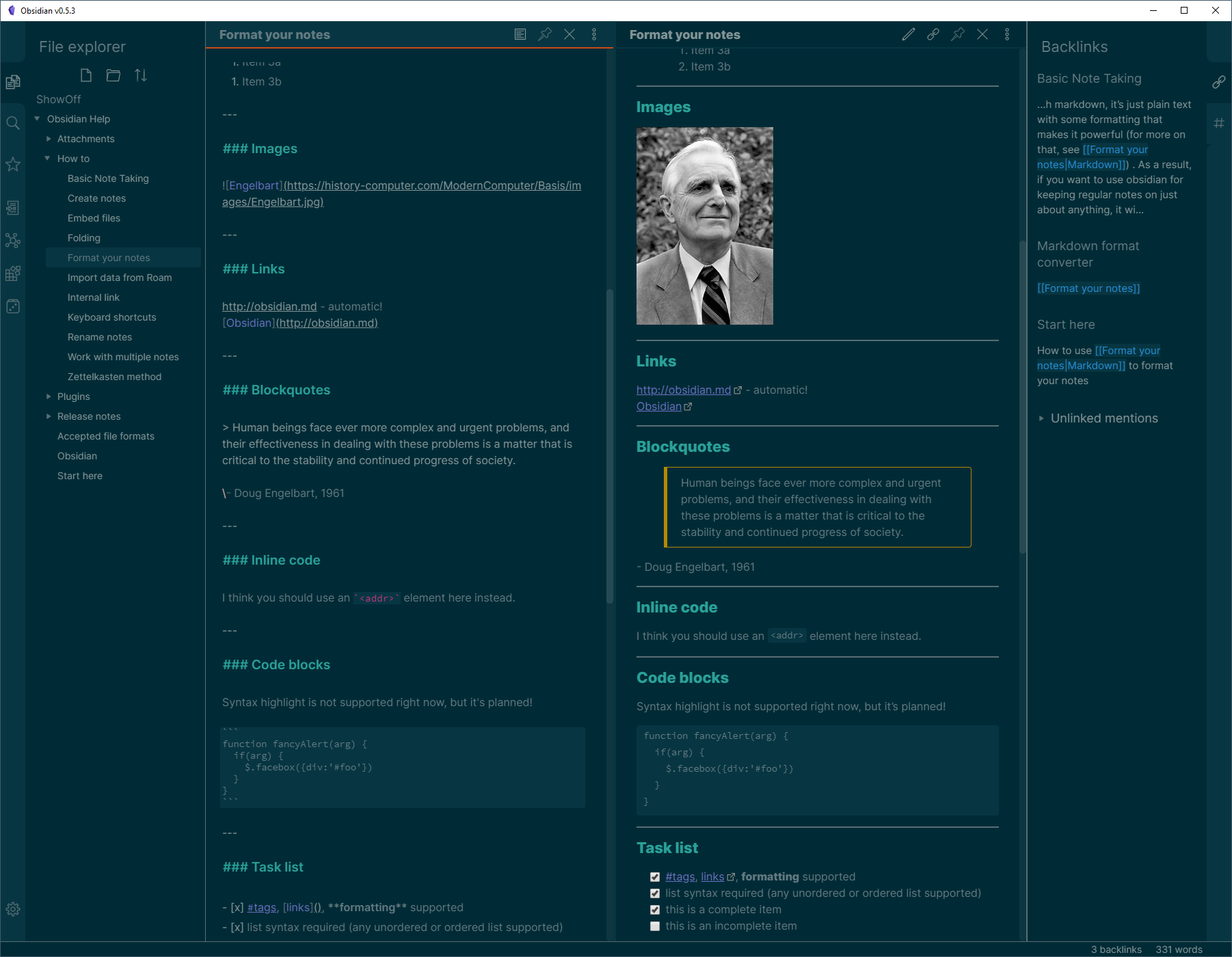
Task: Open Embed files note
Action: pos(94,218)
